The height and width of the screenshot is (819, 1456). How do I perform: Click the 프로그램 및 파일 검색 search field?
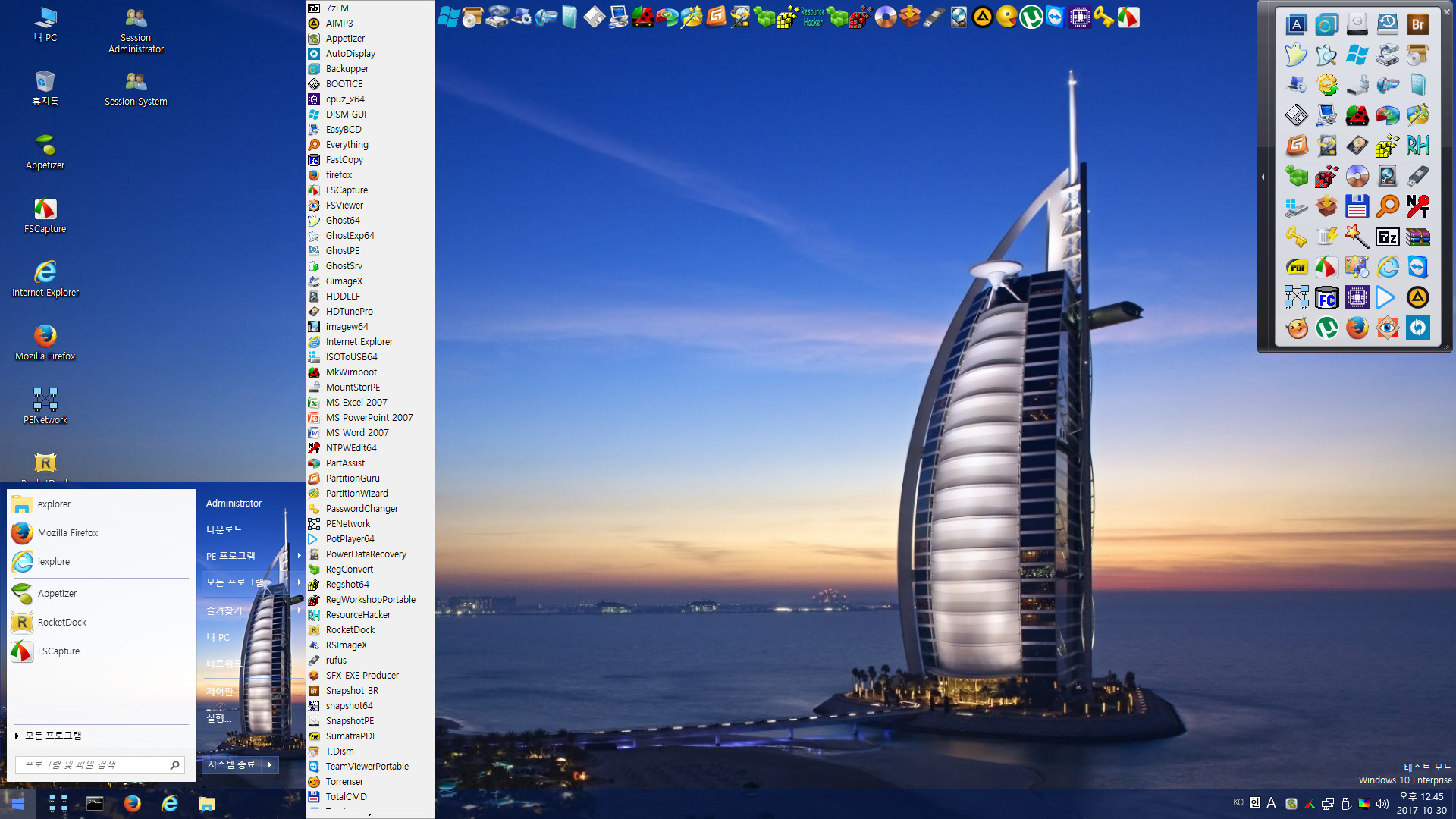99,765
